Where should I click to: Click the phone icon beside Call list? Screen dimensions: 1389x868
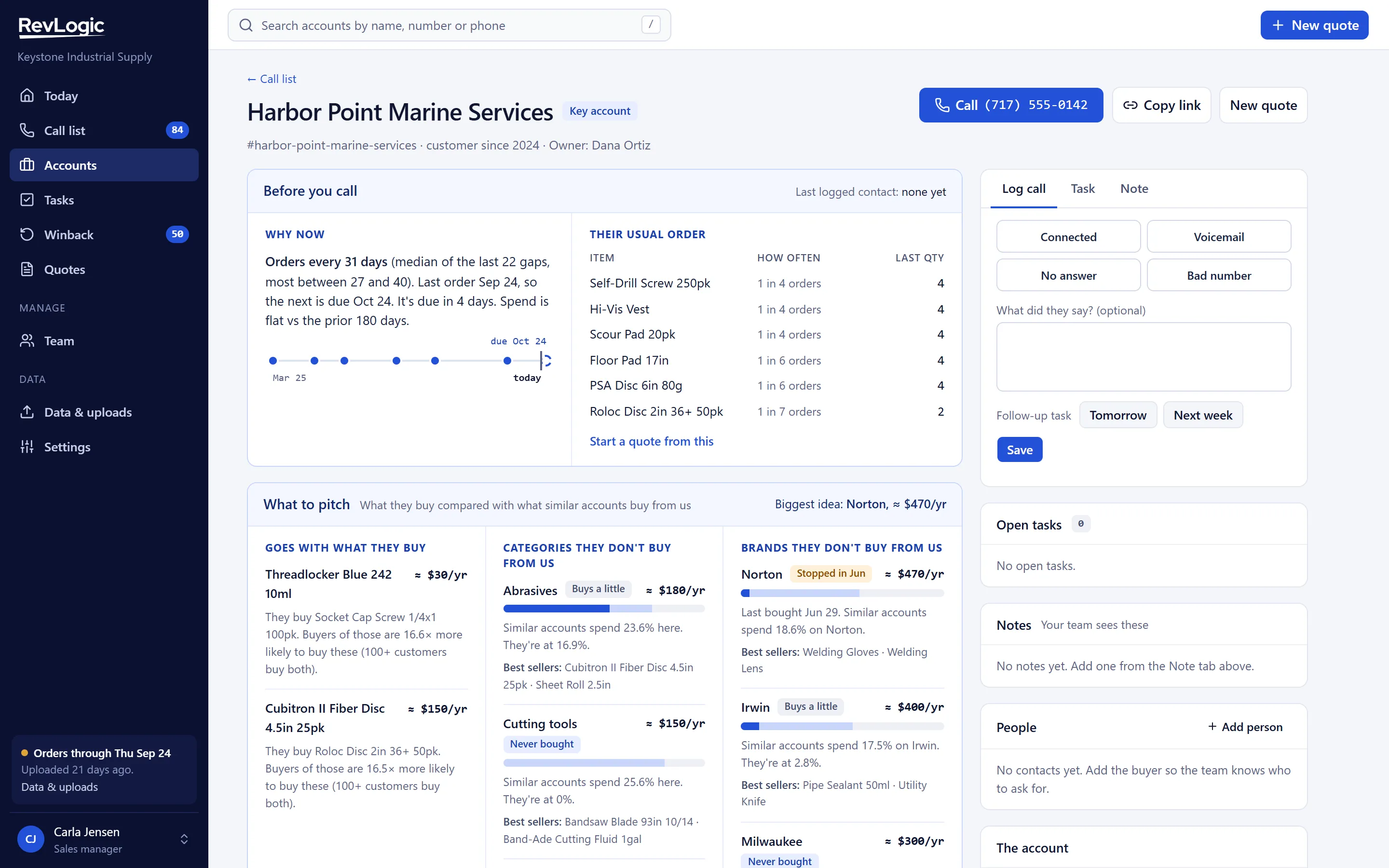[x=27, y=130]
